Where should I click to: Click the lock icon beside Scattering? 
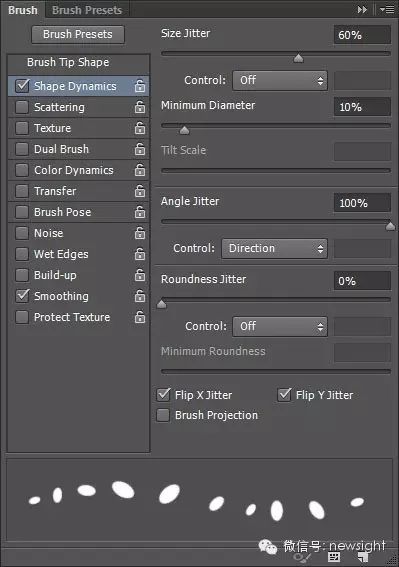click(140, 107)
